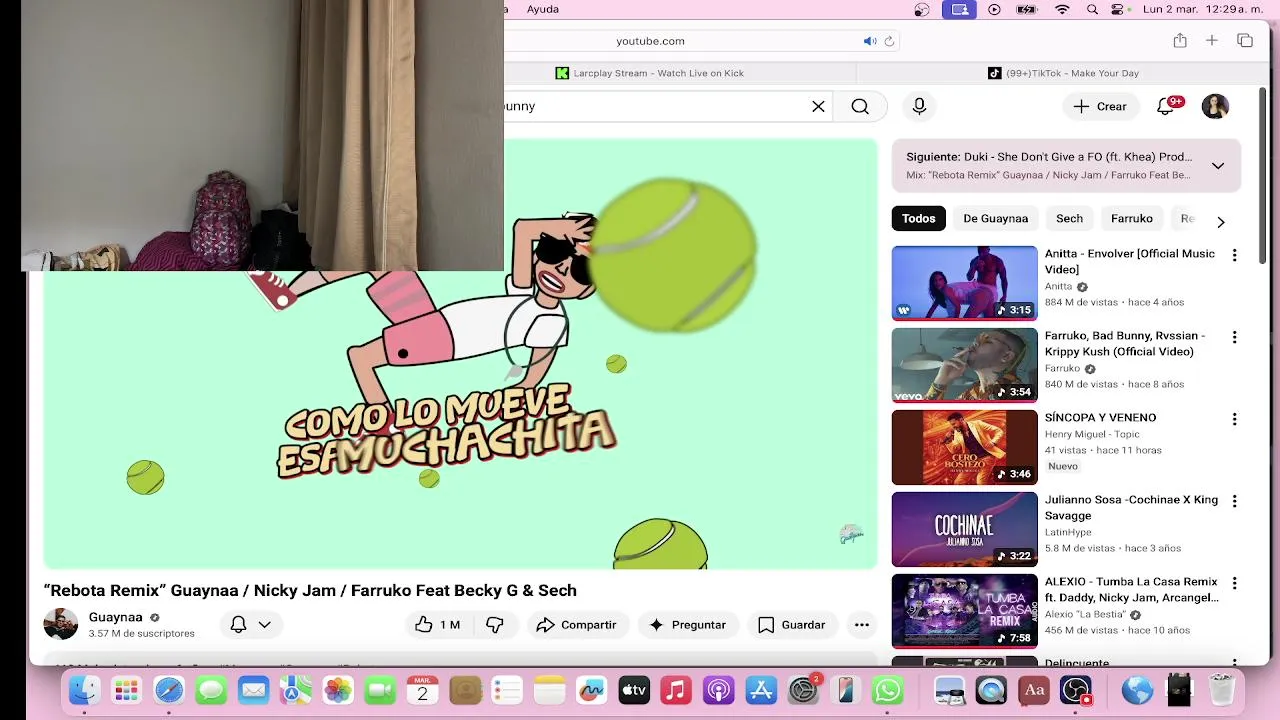Open System Settings from the Dock

click(x=804, y=690)
